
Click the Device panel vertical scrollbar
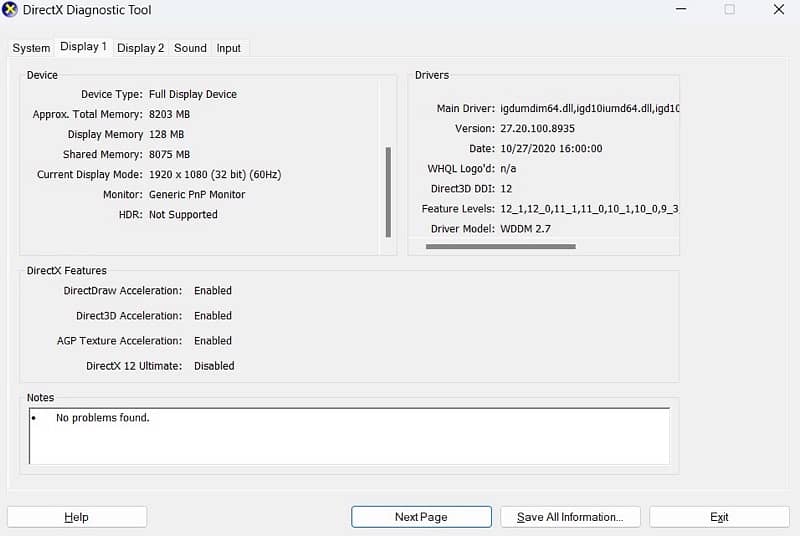tap(388, 190)
